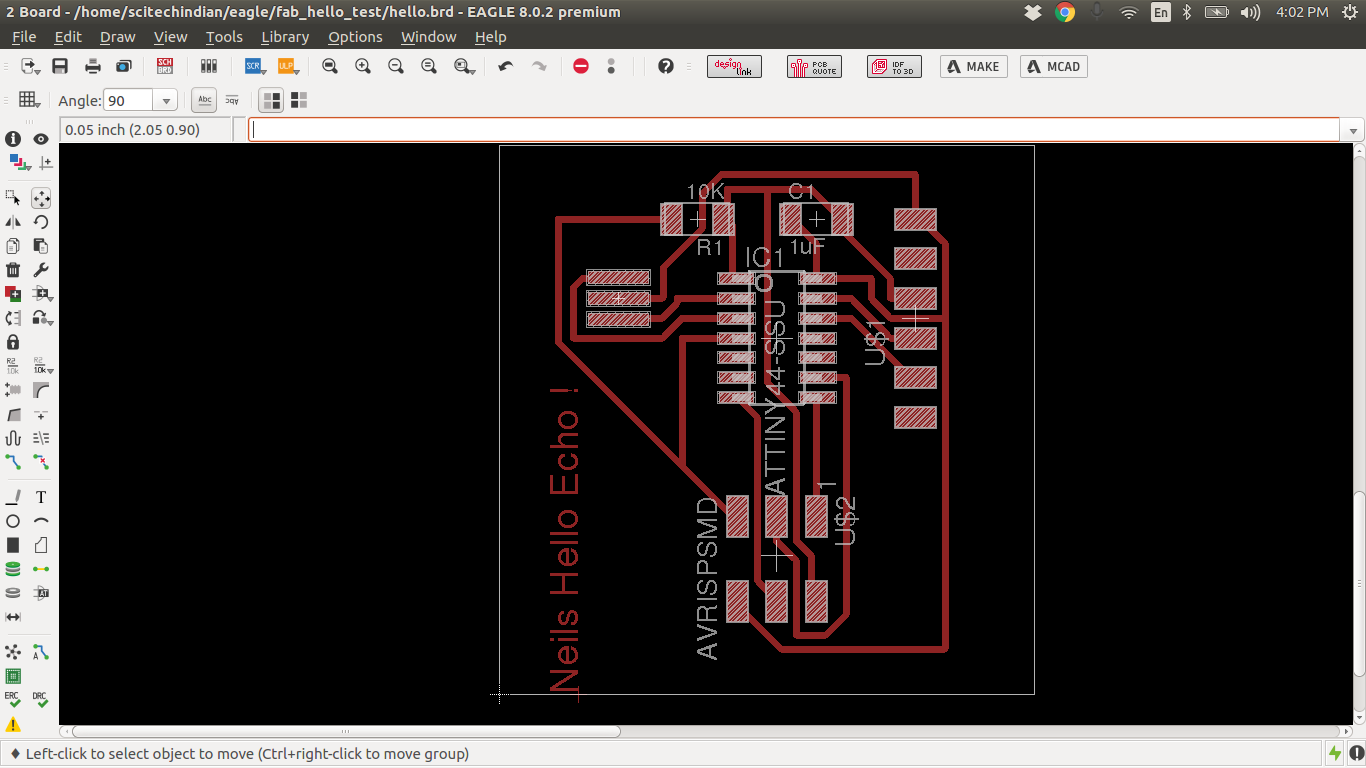Select the Lock tool
Viewport: 1366px width, 768px height.
coord(13,342)
